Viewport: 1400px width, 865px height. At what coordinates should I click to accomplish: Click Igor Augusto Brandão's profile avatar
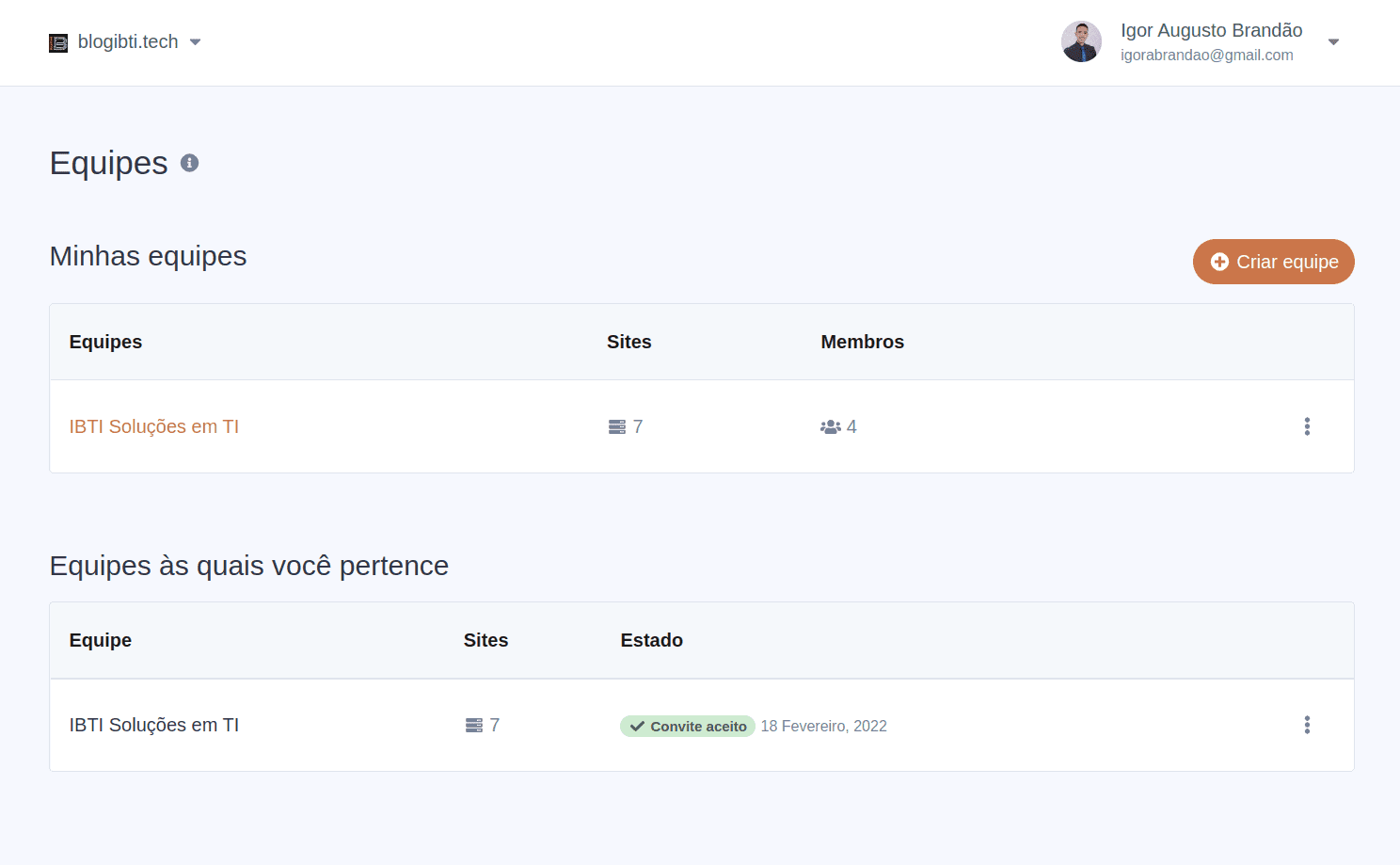(1081, 42)
